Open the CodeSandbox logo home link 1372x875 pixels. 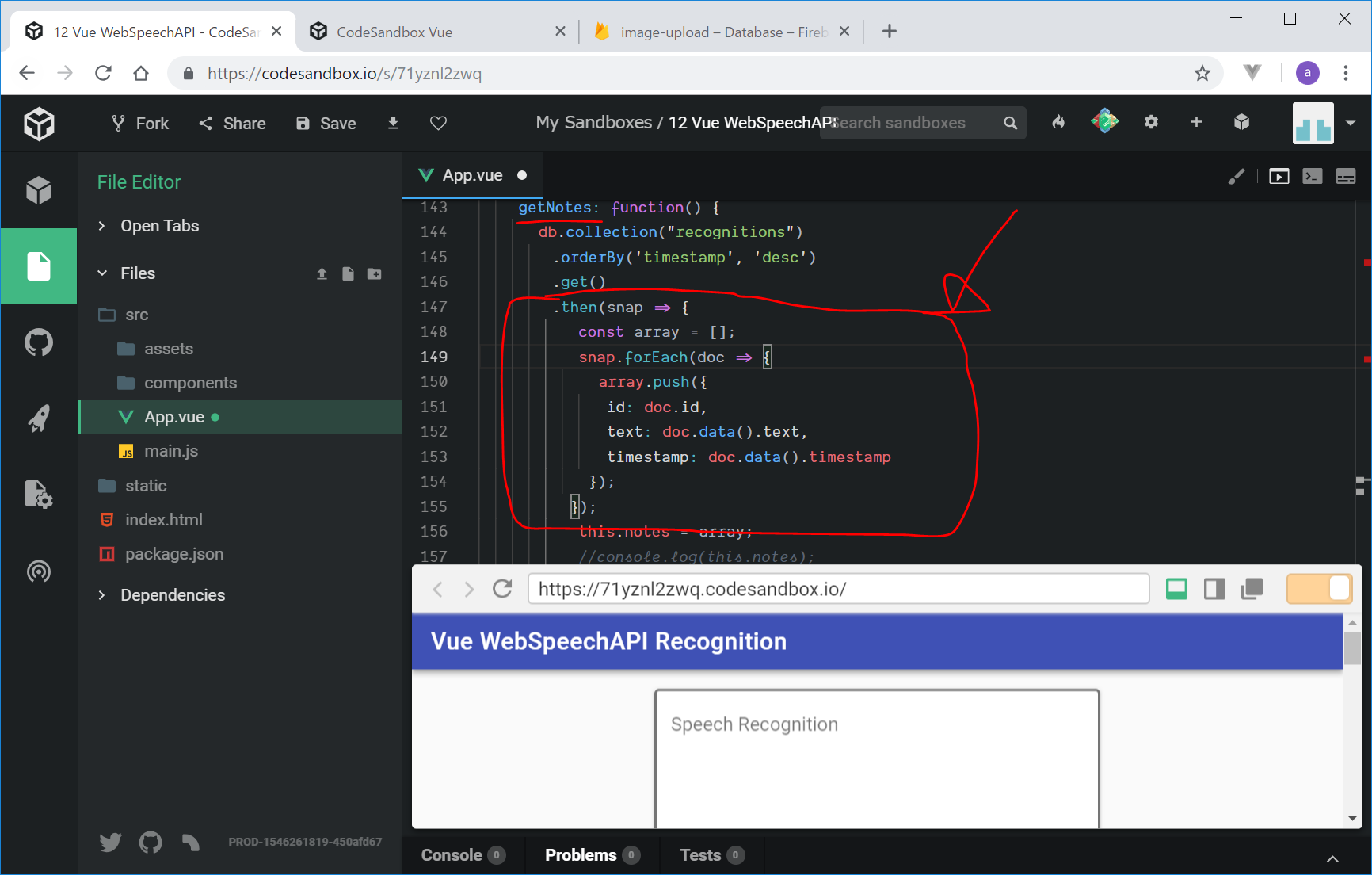[x=39, y=124]
